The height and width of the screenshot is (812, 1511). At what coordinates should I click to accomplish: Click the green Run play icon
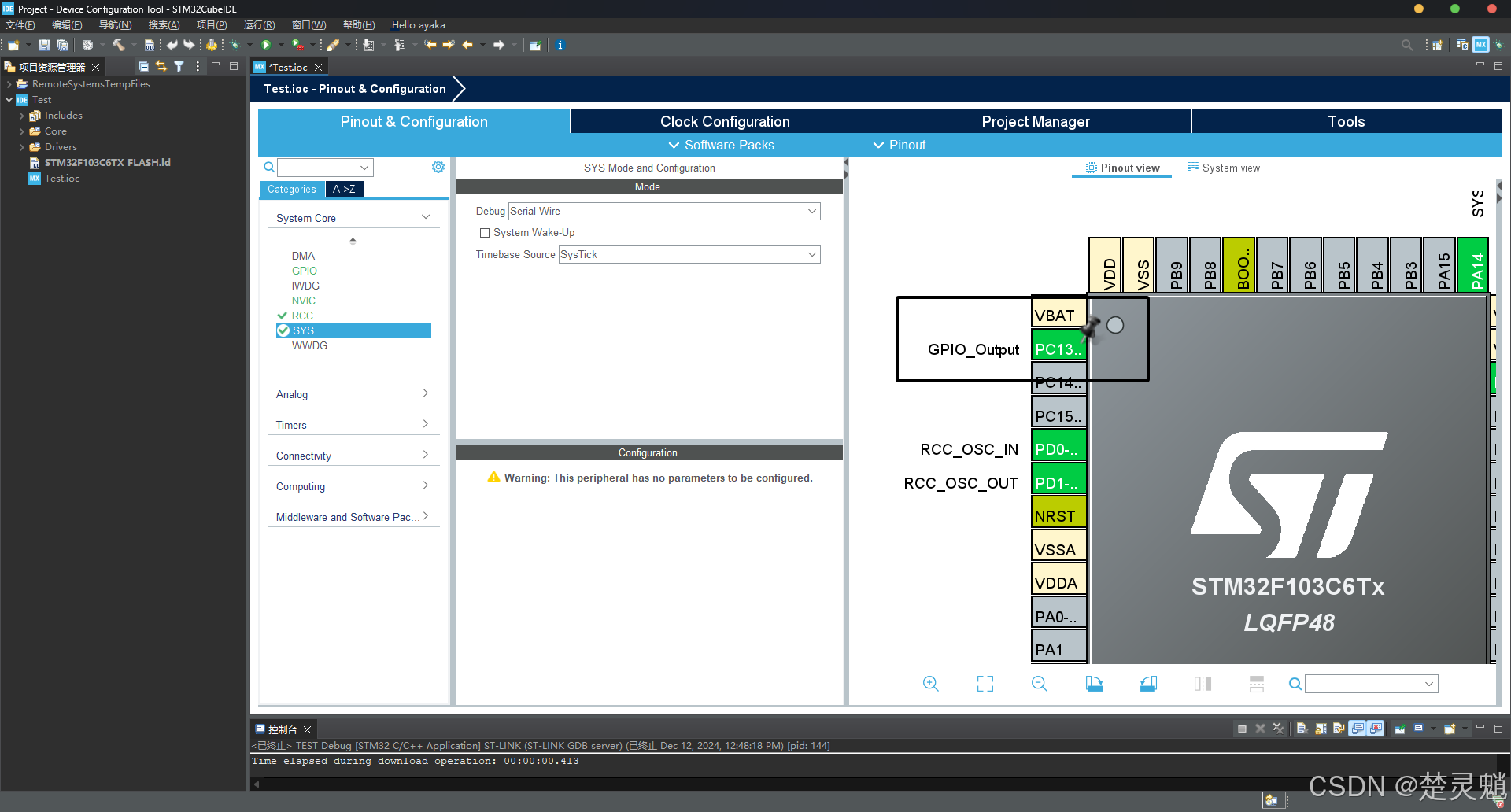(266, 45)
